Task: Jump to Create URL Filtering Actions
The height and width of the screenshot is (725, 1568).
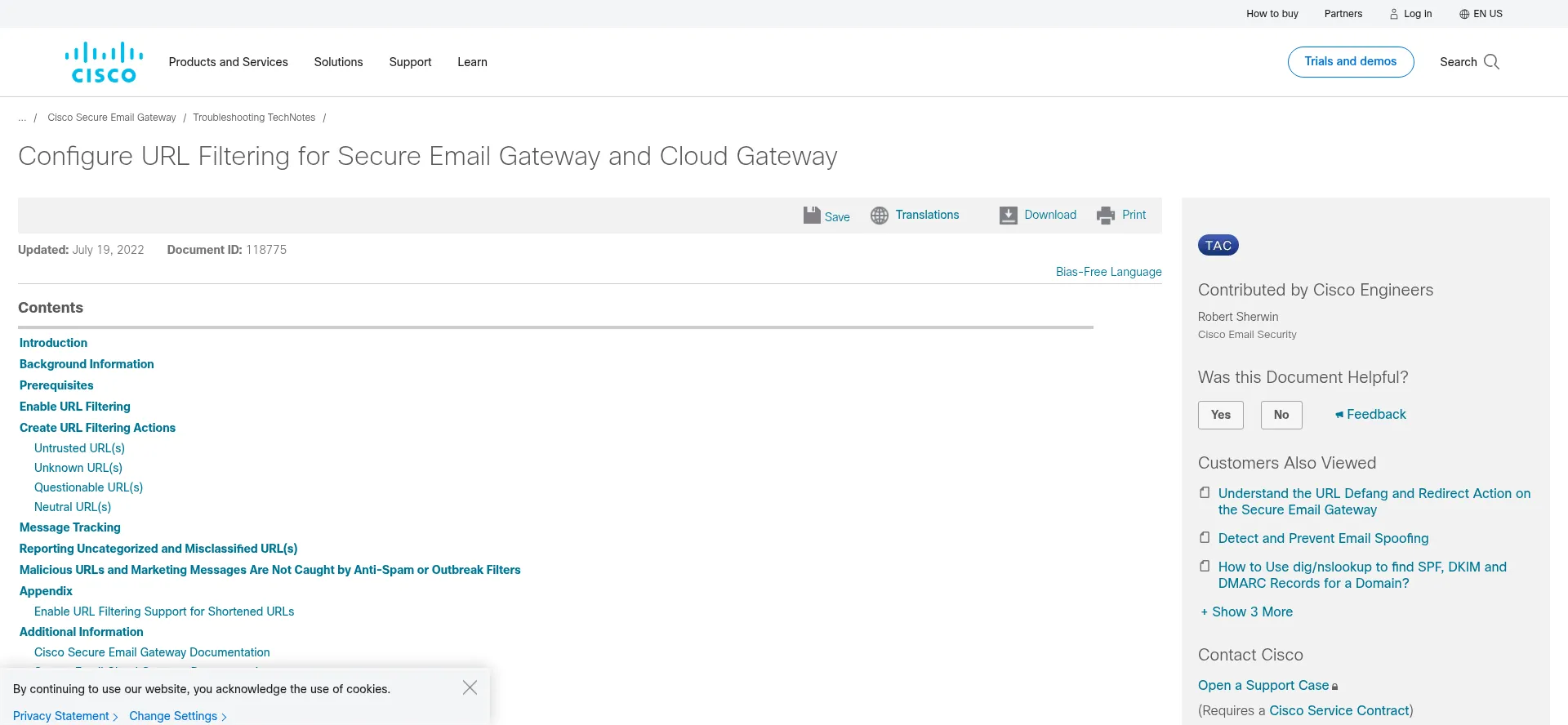Action: tap(97, 428)
